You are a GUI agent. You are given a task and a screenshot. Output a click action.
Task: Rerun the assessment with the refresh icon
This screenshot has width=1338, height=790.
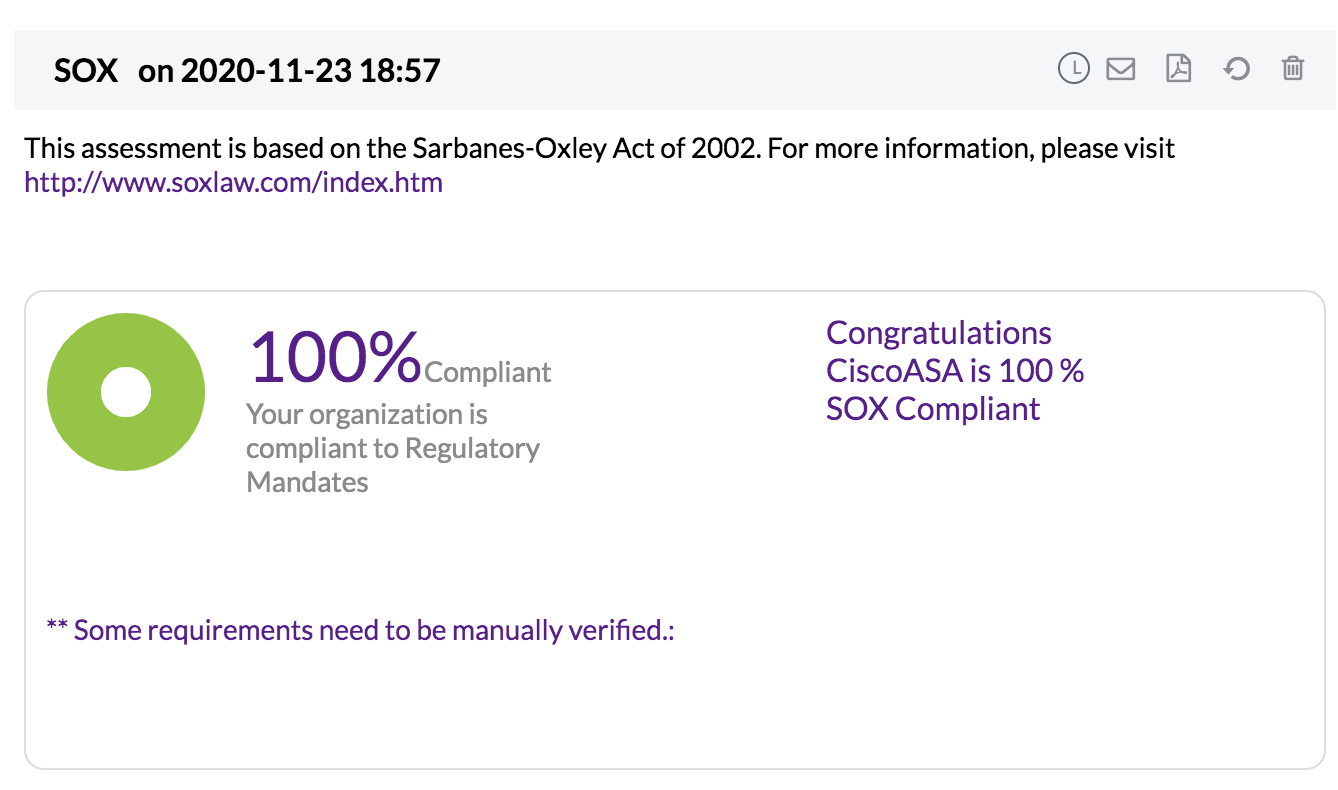click(x=1237, y=69)
